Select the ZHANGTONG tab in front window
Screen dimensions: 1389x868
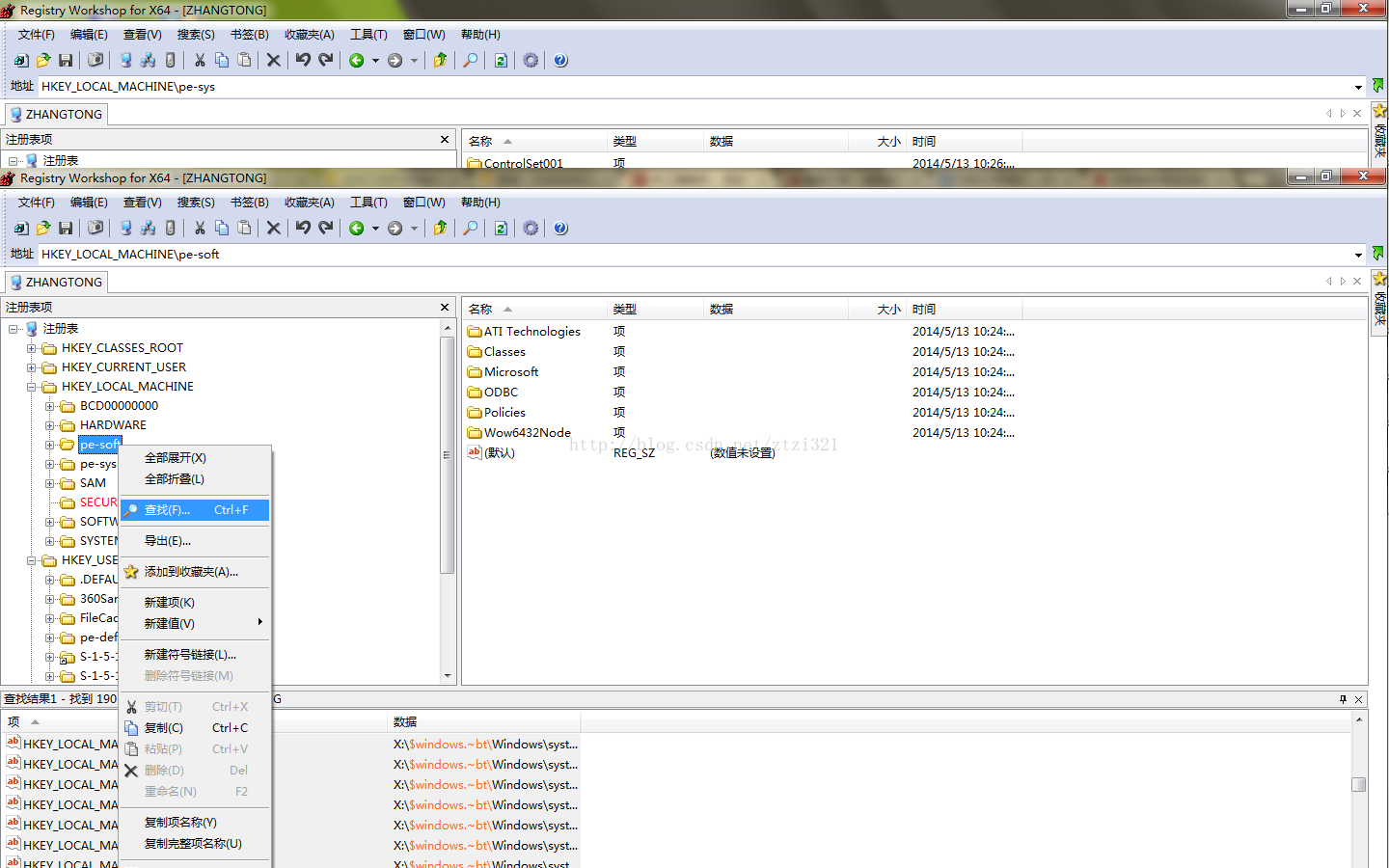(56, 283)
